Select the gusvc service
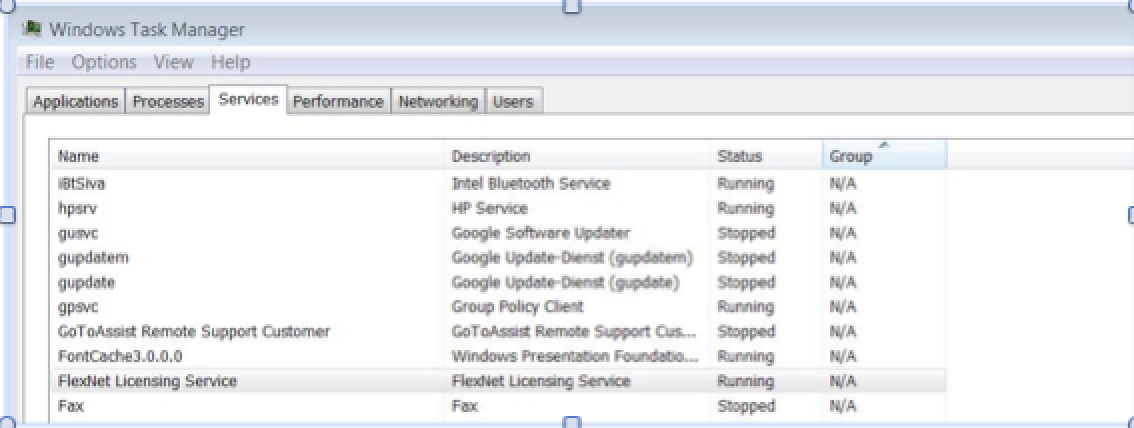The width and height of the screenshot is (1134, 428). pyautogui.click(x=77, y=233)
